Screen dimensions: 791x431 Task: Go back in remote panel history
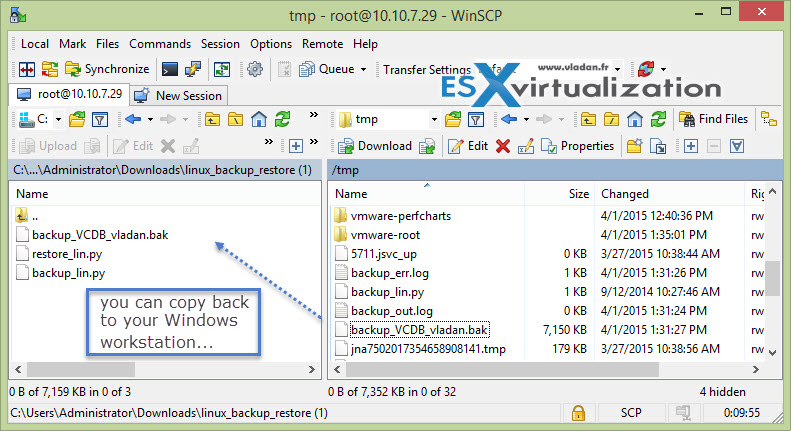tap(510, 119)
